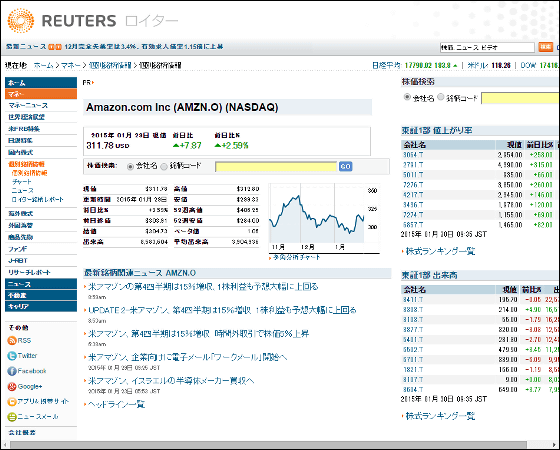Viewport: 560px width, 450px height.
Task: Click マネー in the breadcrumb trail
Action: pyautogui.click(x=70, y=65)
